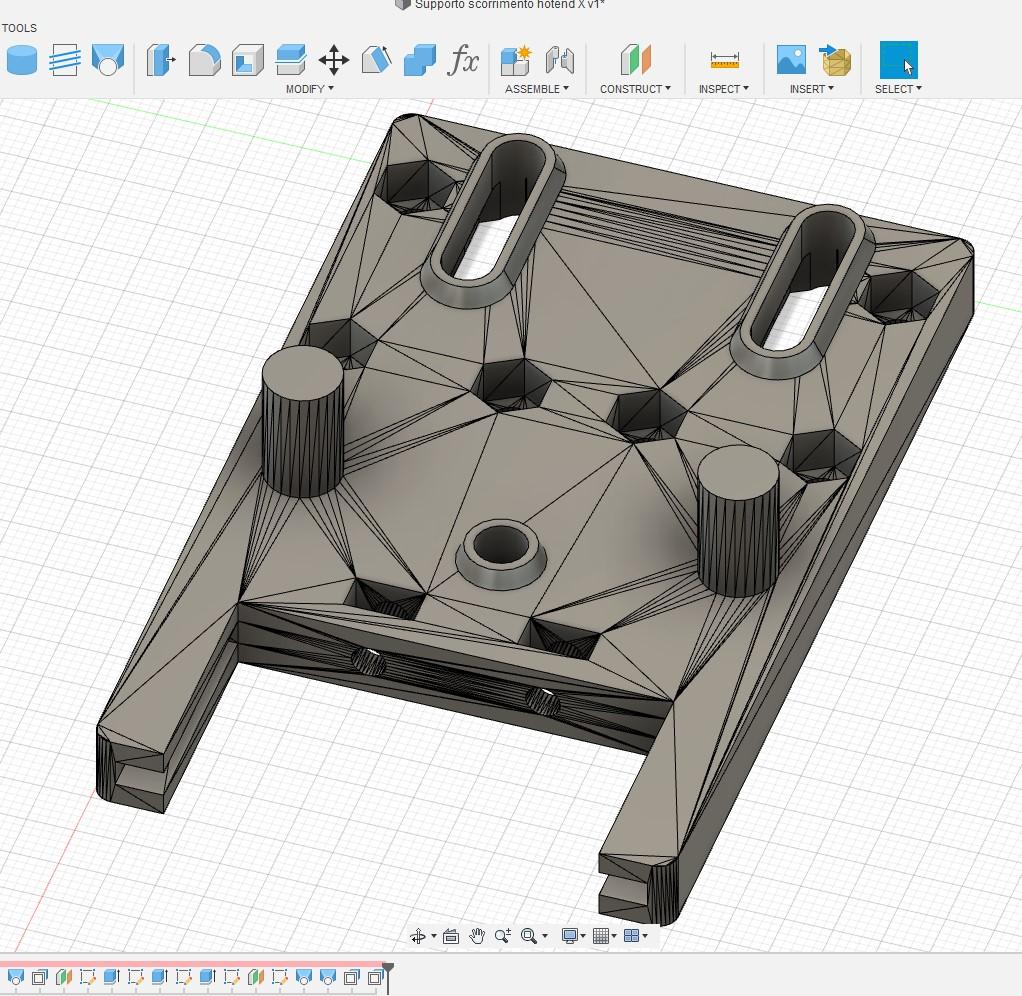The height and width of the screenshot is (996, 1022).
Task: Select the Hole tool in the toolbar
Action: pyautogui.click(x=108, y=60)
